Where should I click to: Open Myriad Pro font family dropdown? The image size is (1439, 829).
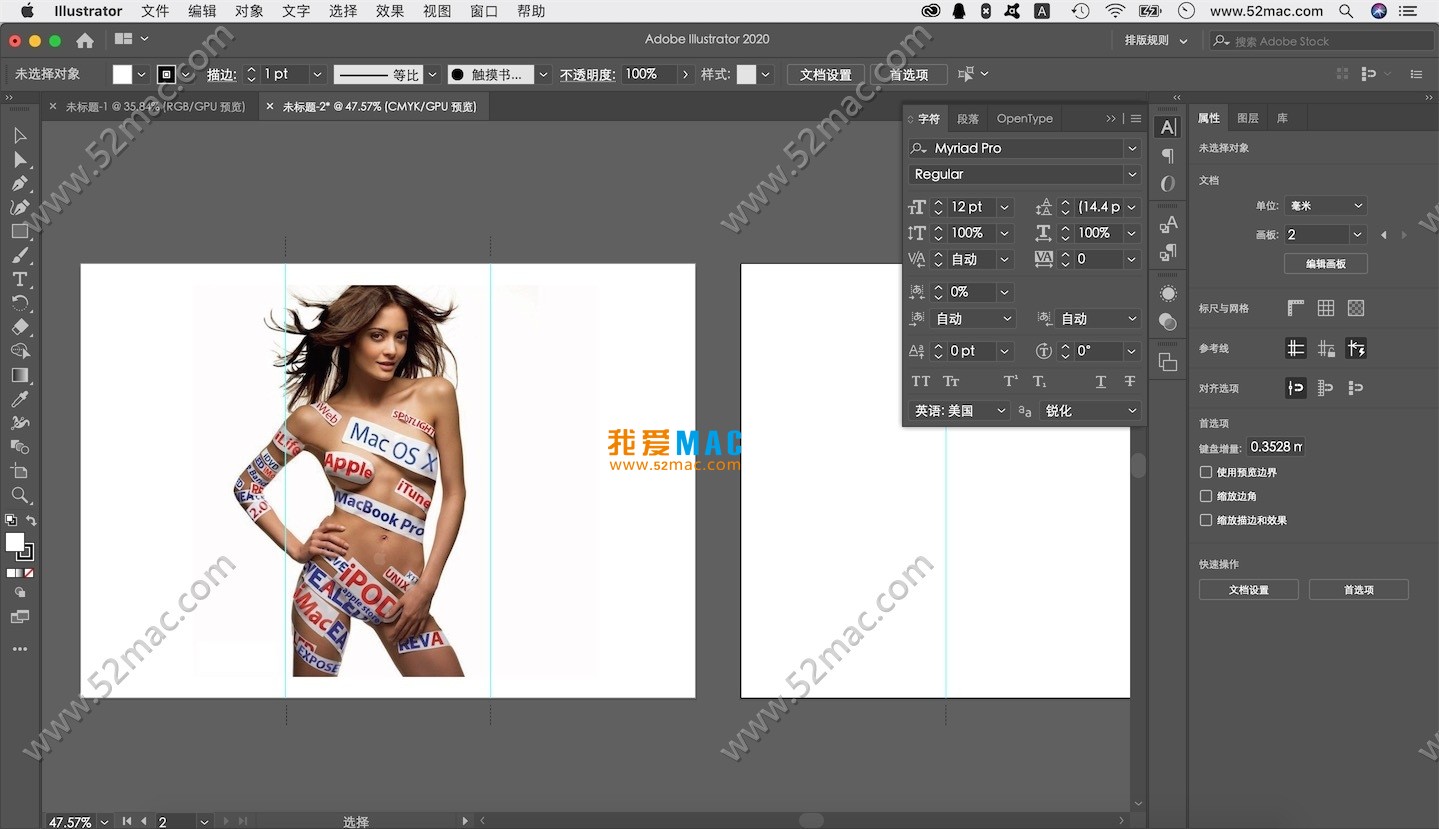coord(1132,148)
